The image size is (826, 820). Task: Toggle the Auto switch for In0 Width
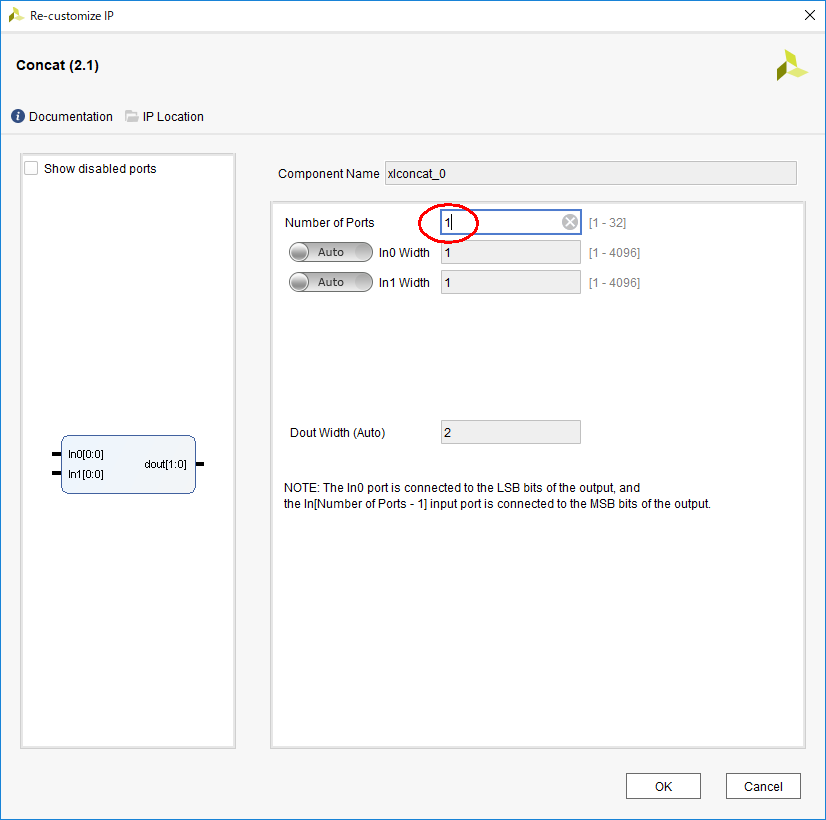330,252
